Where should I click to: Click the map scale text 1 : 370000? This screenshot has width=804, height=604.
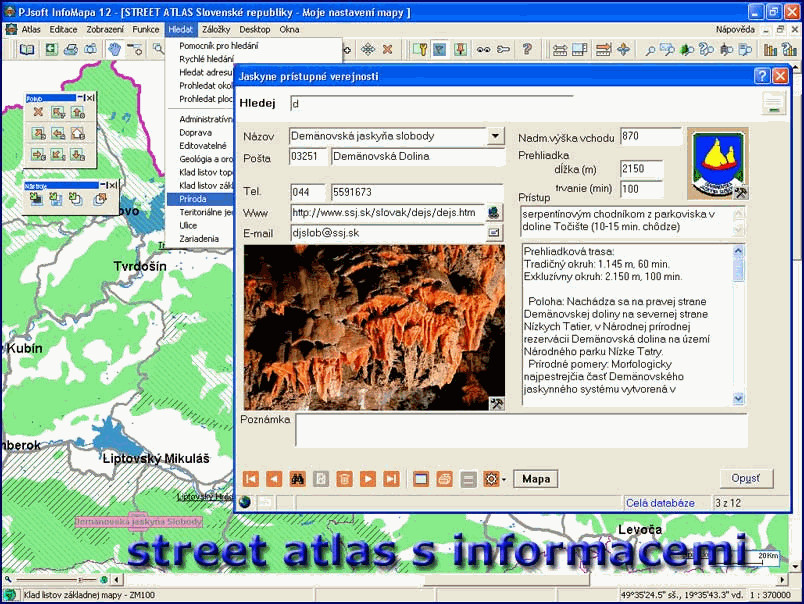point(771,595)
